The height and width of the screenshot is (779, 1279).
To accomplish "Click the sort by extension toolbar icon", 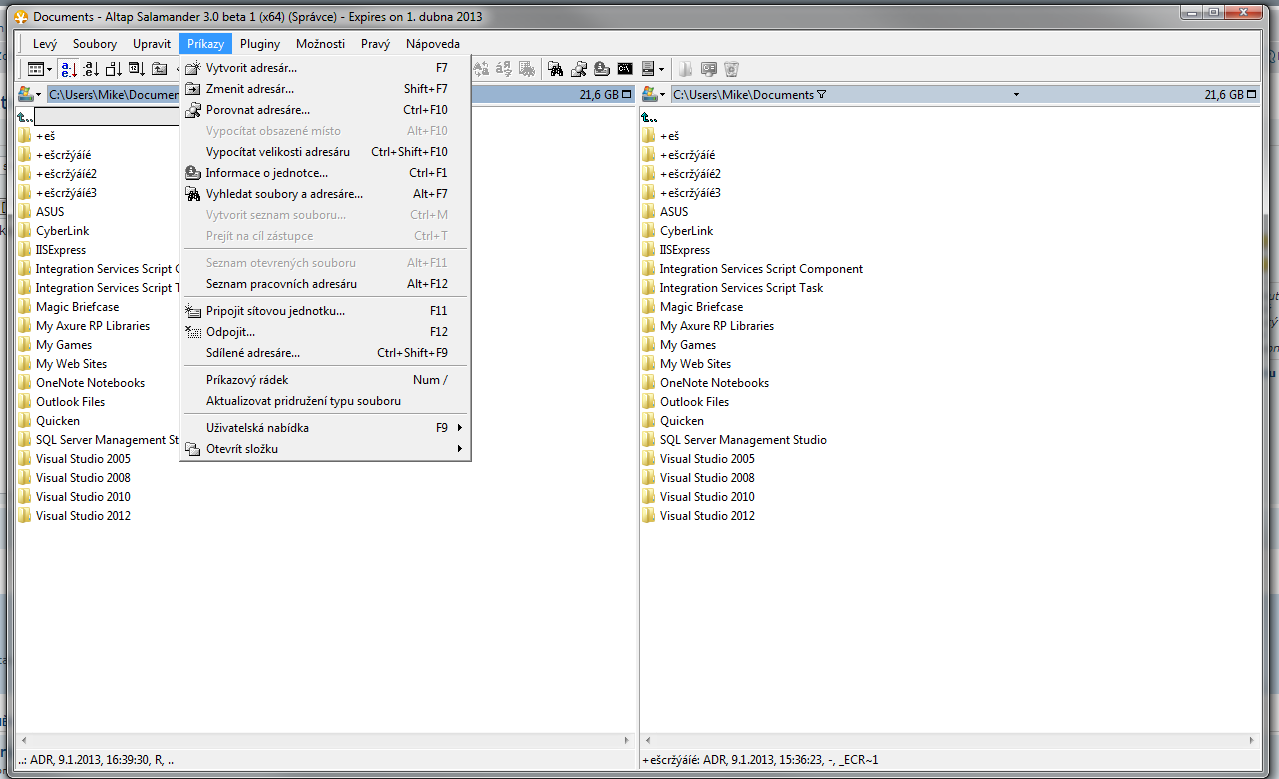I will [x=91, y=69].
